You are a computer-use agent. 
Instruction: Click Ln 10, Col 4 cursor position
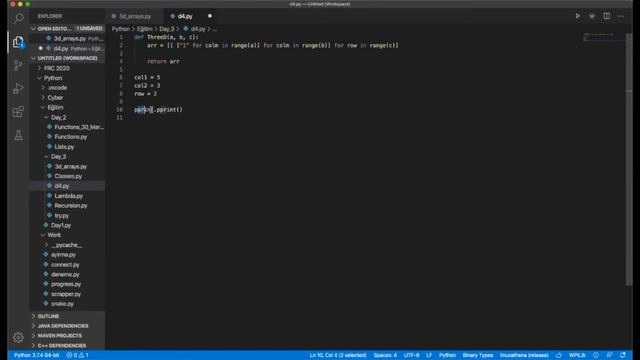338,355
